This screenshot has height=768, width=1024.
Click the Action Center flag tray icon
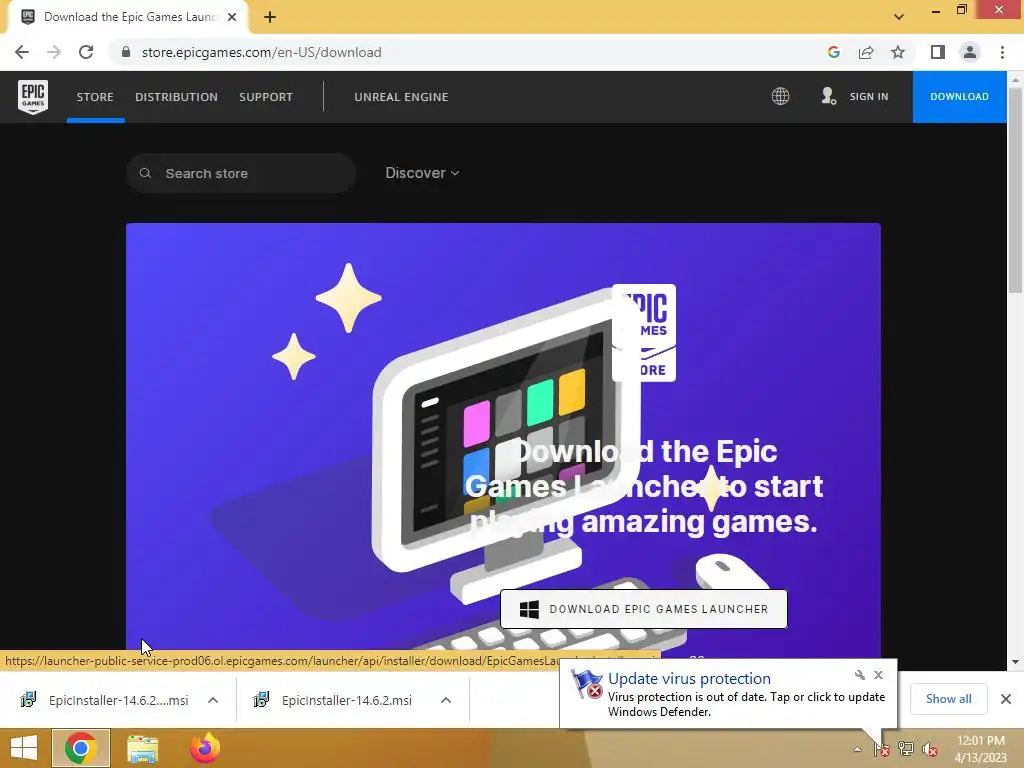(882, 750)
